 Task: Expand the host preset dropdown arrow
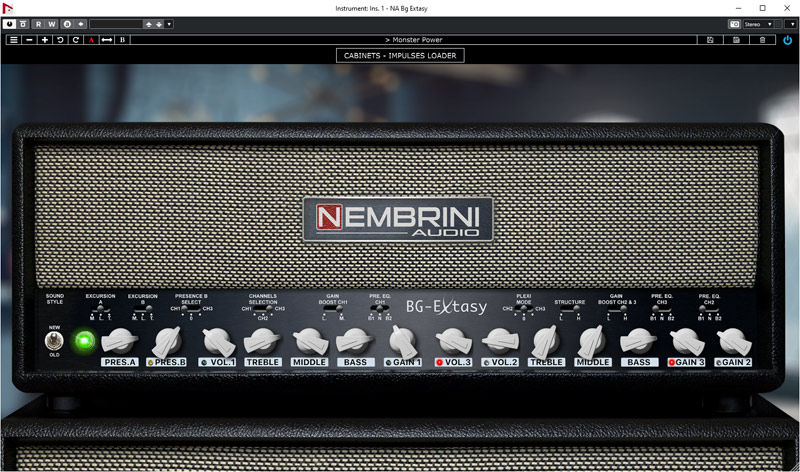click(169, 23)
